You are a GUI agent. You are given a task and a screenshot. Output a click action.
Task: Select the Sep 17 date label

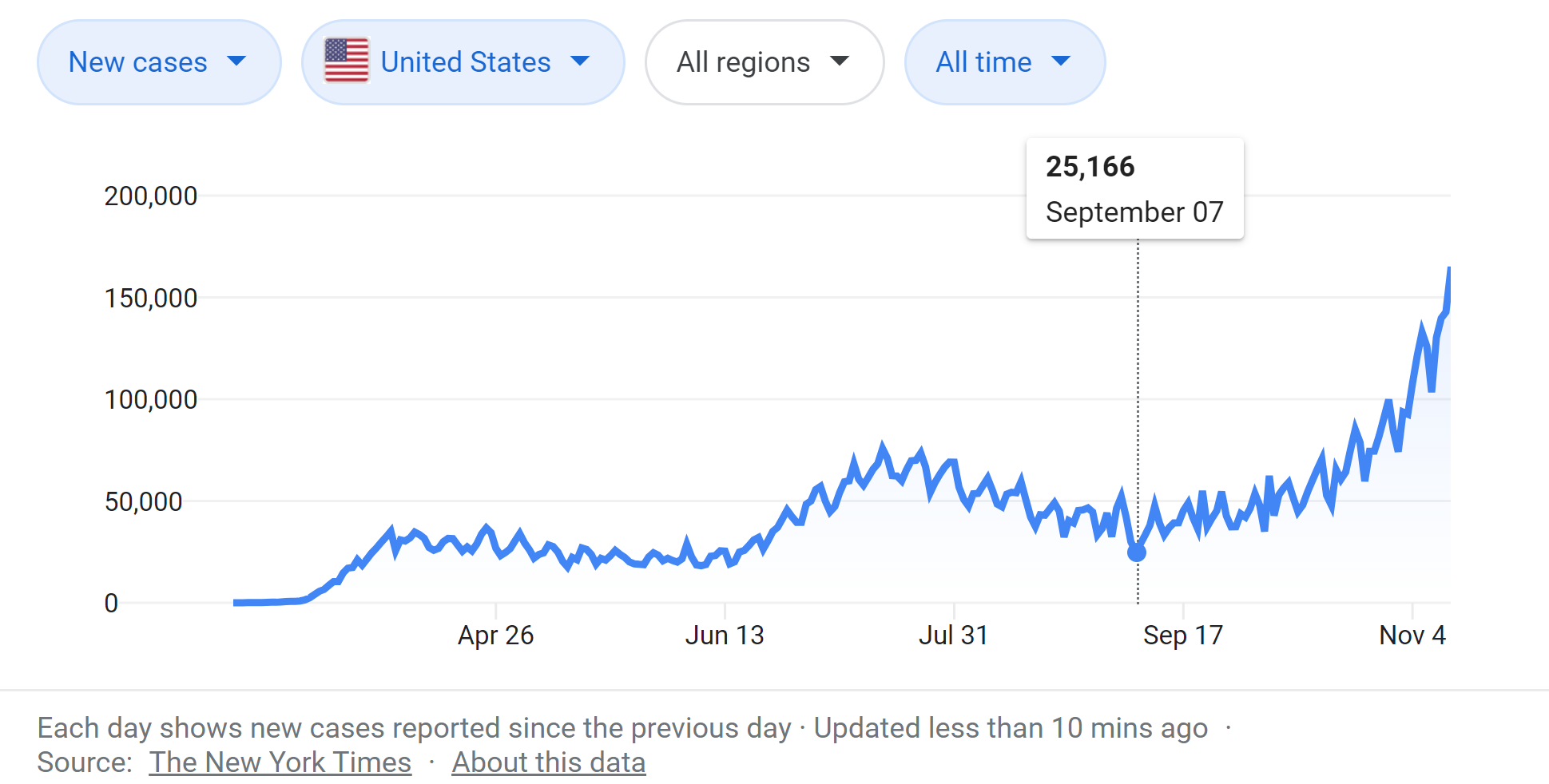[1182, 636]
